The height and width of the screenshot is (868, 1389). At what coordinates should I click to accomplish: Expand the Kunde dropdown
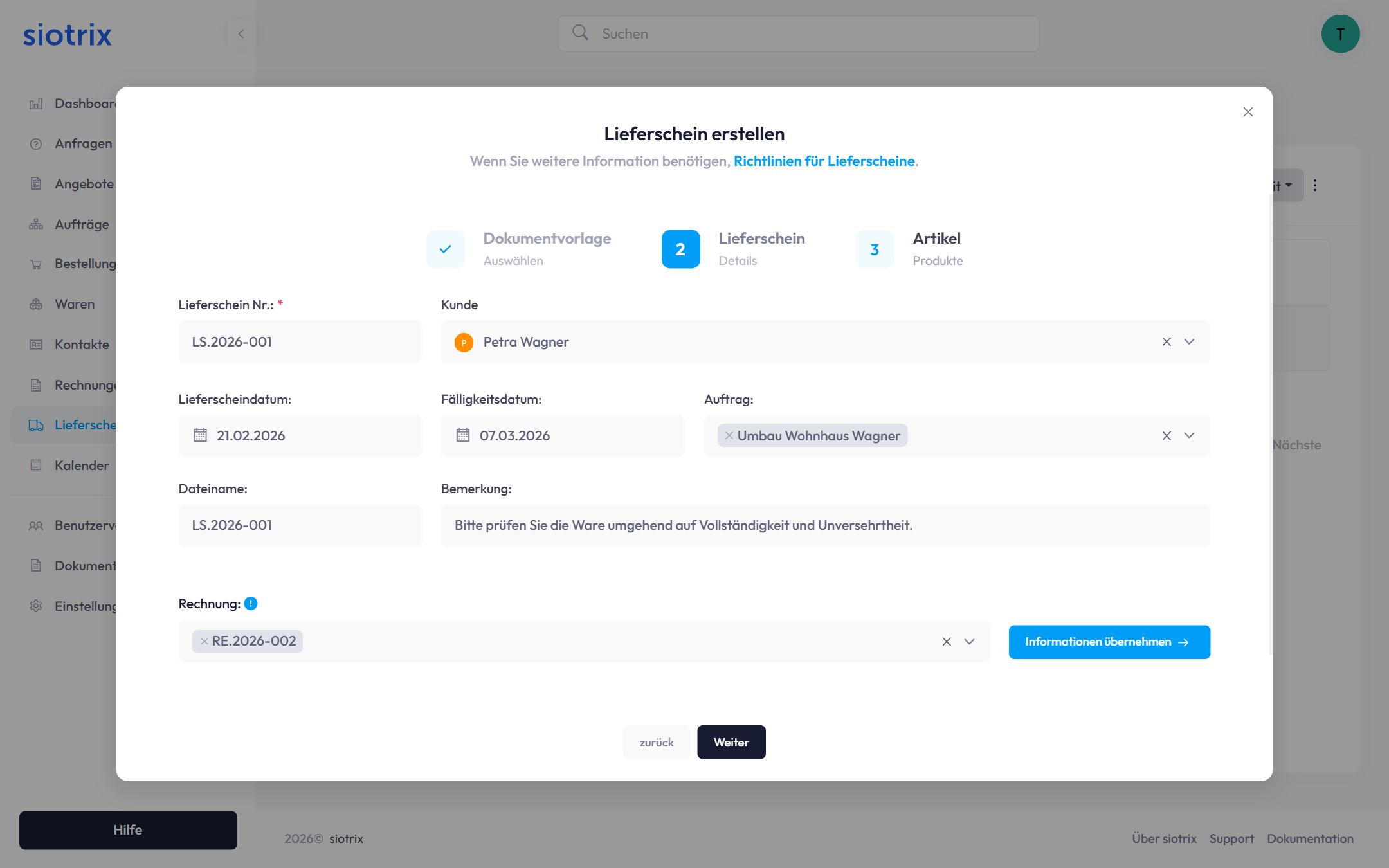pos(1189,341)
